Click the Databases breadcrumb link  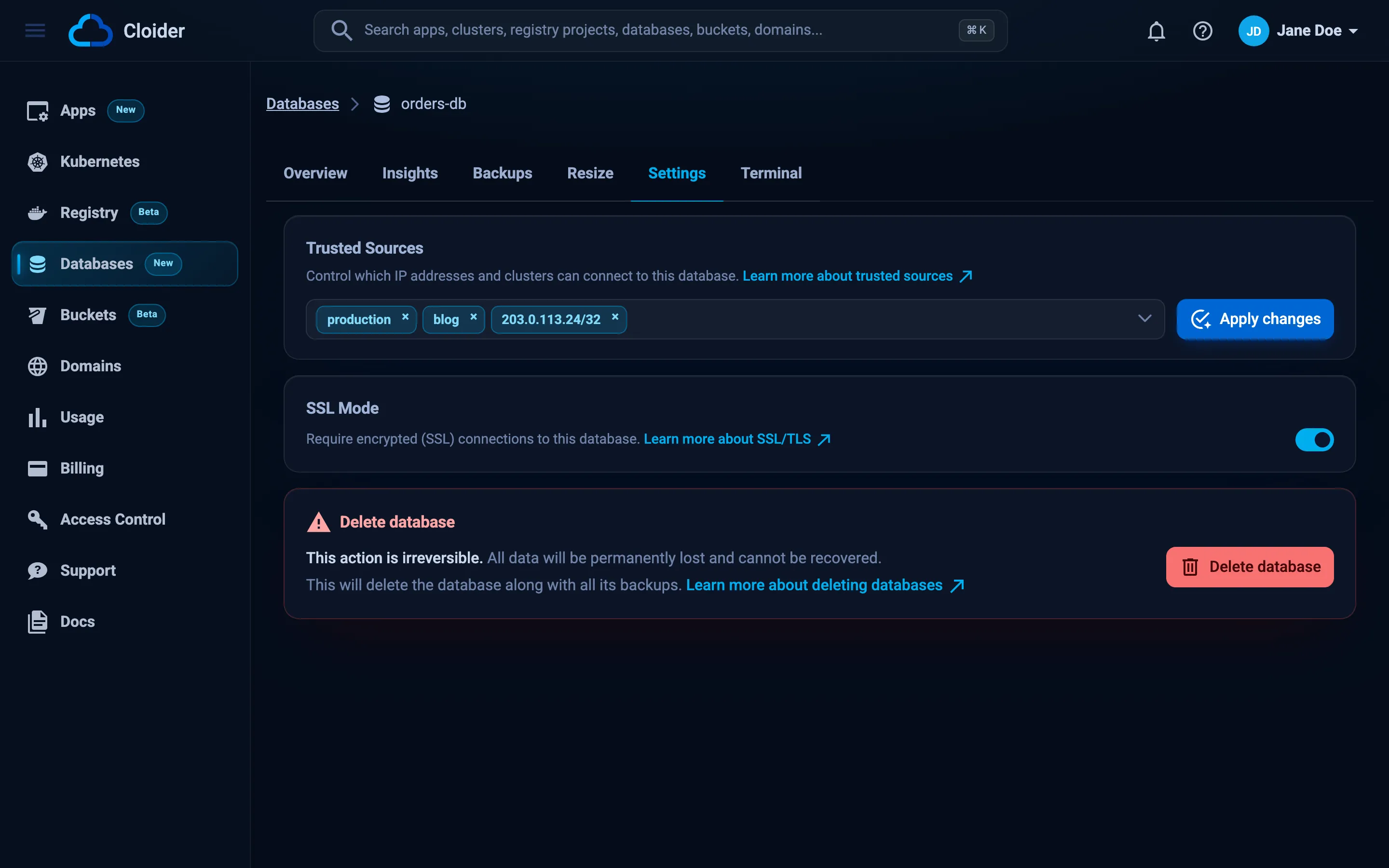tap(302, 104)
